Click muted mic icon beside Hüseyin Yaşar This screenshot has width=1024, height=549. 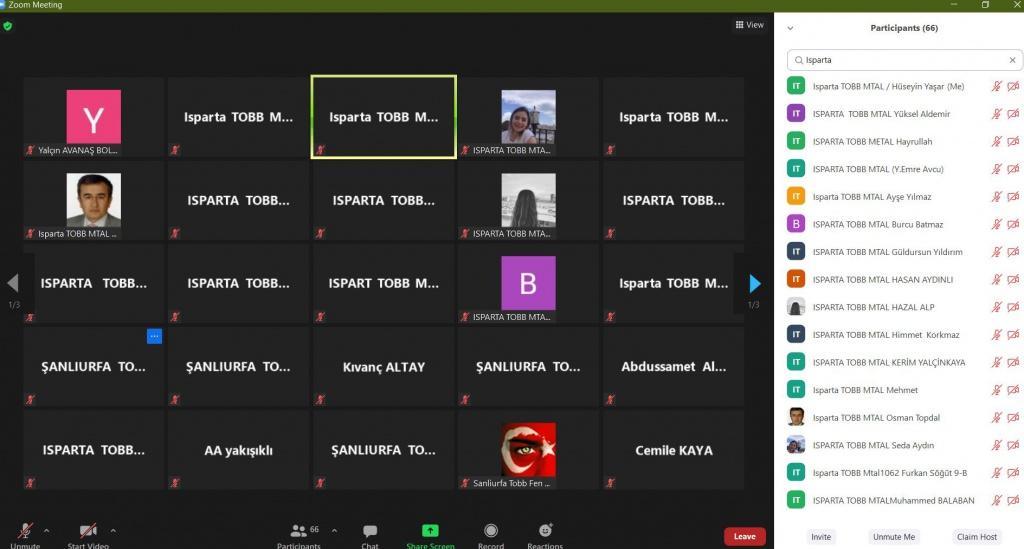[x=997, y=86]
